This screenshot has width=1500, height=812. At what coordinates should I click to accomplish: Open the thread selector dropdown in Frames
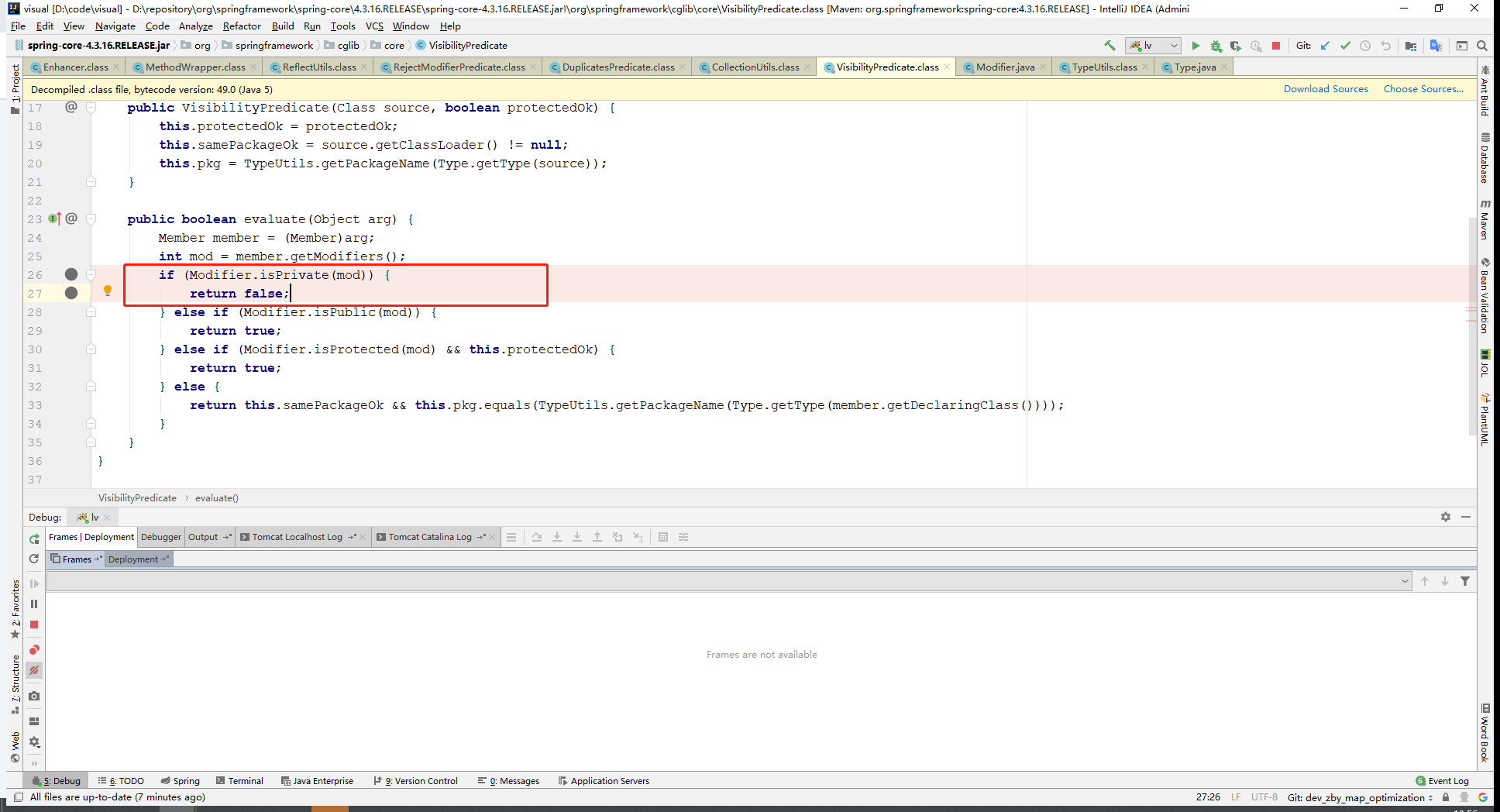coord(1405,581)
